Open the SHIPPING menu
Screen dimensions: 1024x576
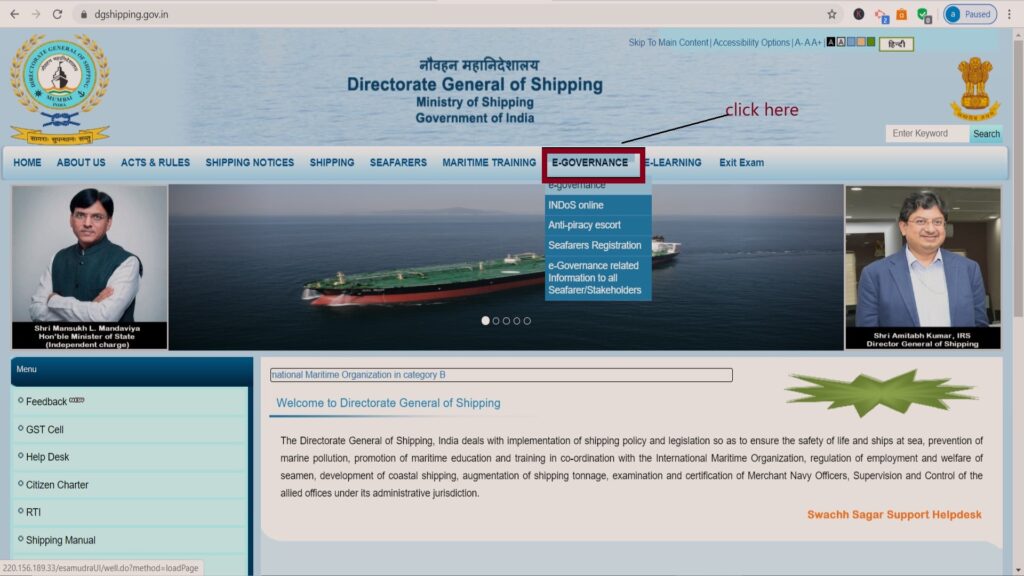(332, 163)
